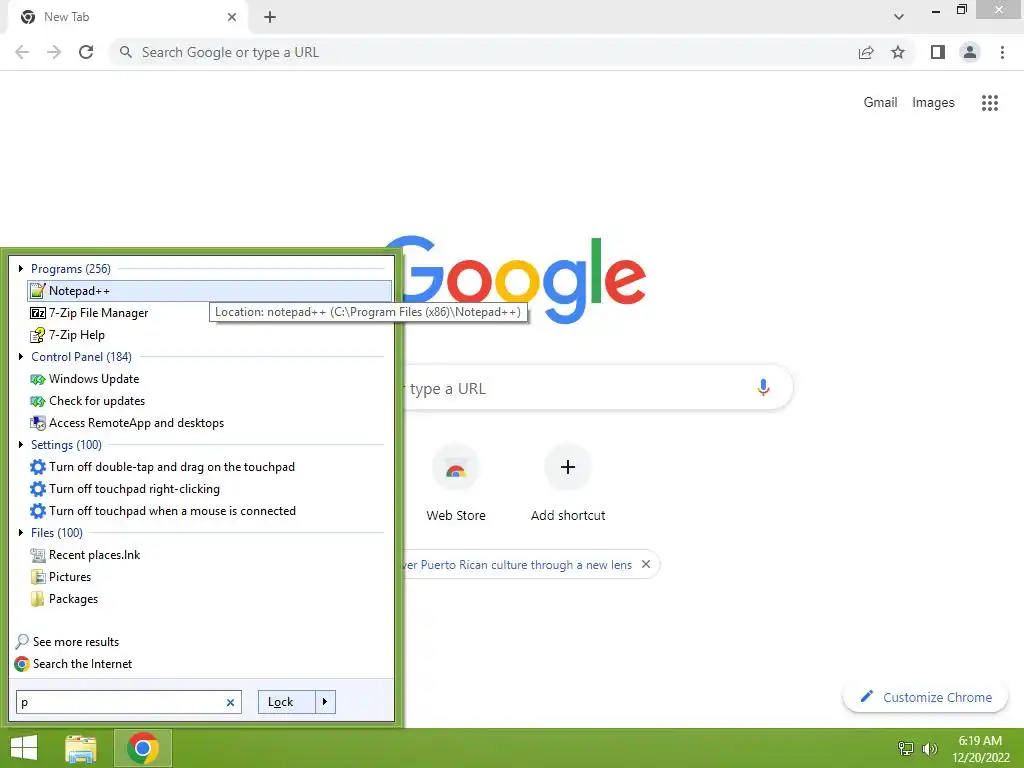Screen dimensions: 1024x768
Task: Click gear icon beside touchpad right-clicking
Action: (38, 489)
